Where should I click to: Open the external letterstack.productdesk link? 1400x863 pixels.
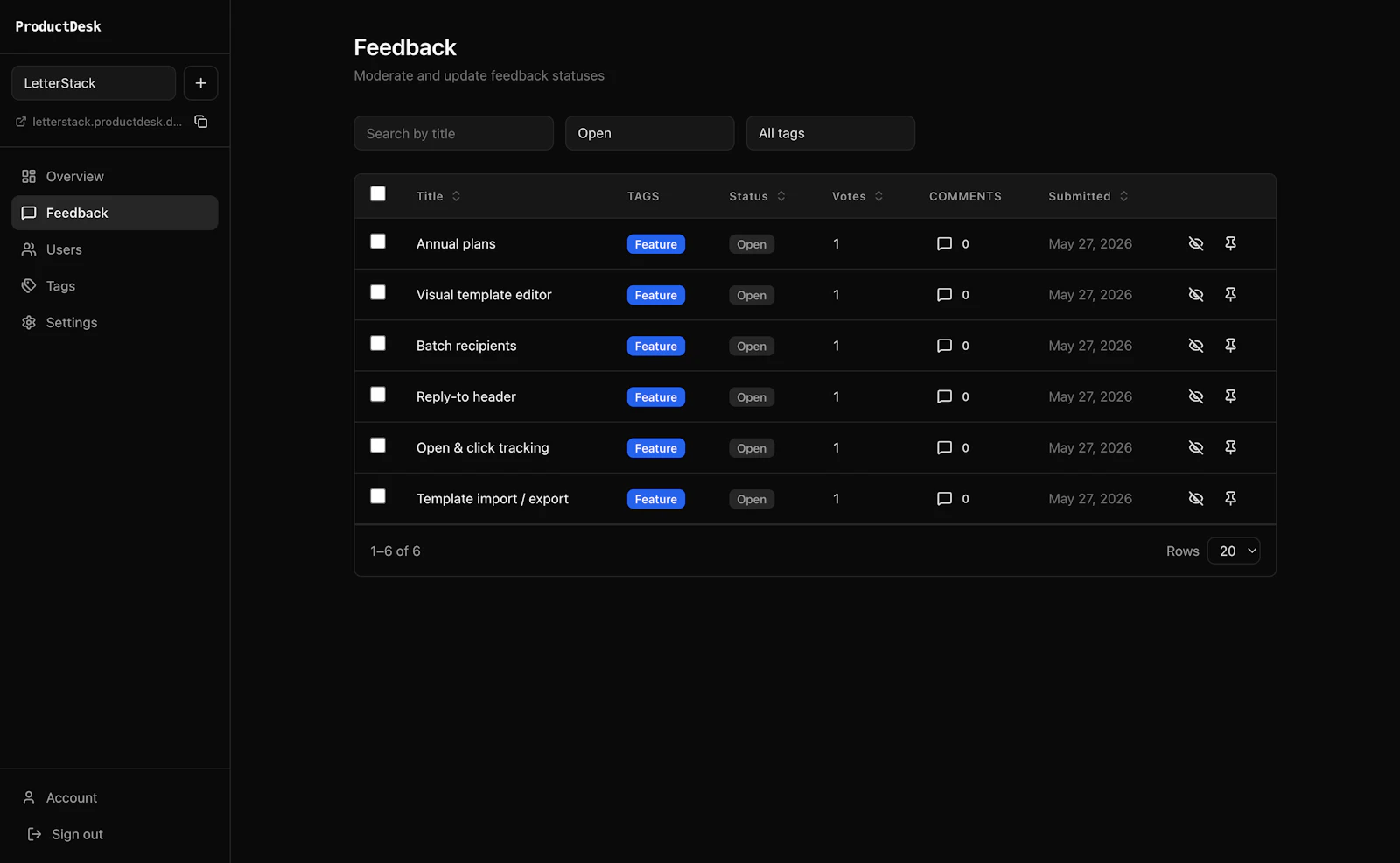tap(99, 122)
